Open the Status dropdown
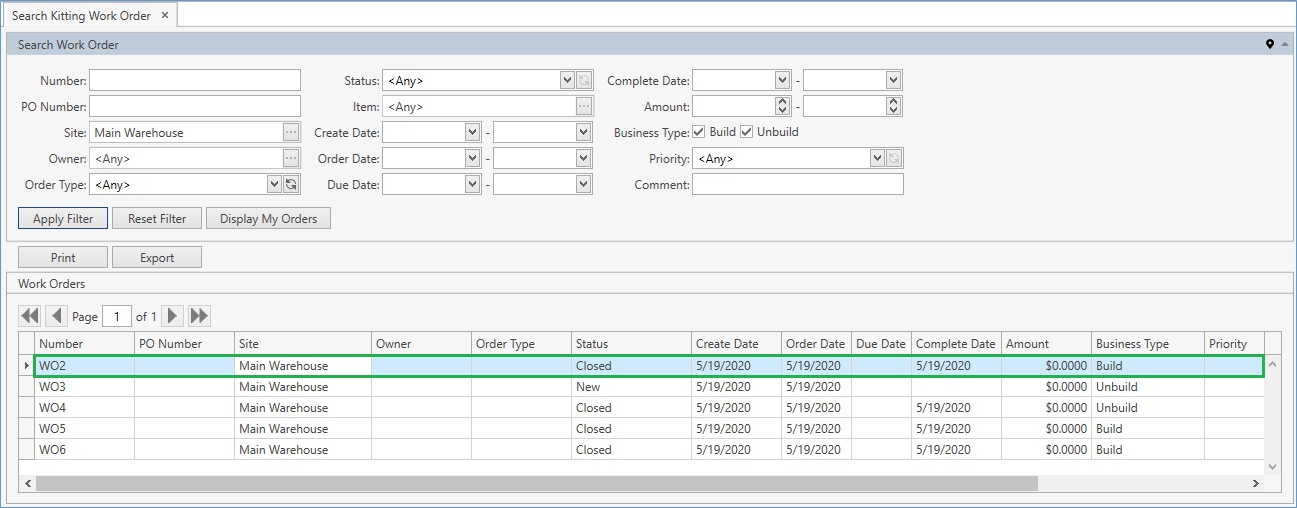This screenshot has width=1297, height=508. coord(567,80)
